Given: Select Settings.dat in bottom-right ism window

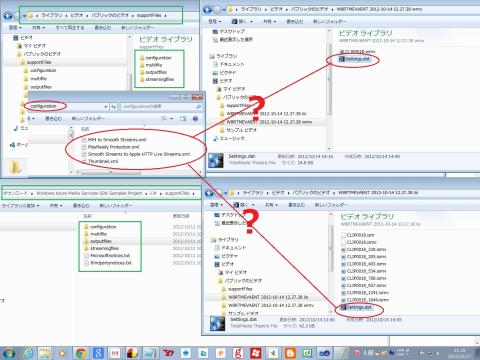Looking at the screenshot, I should tap(356, 307).
